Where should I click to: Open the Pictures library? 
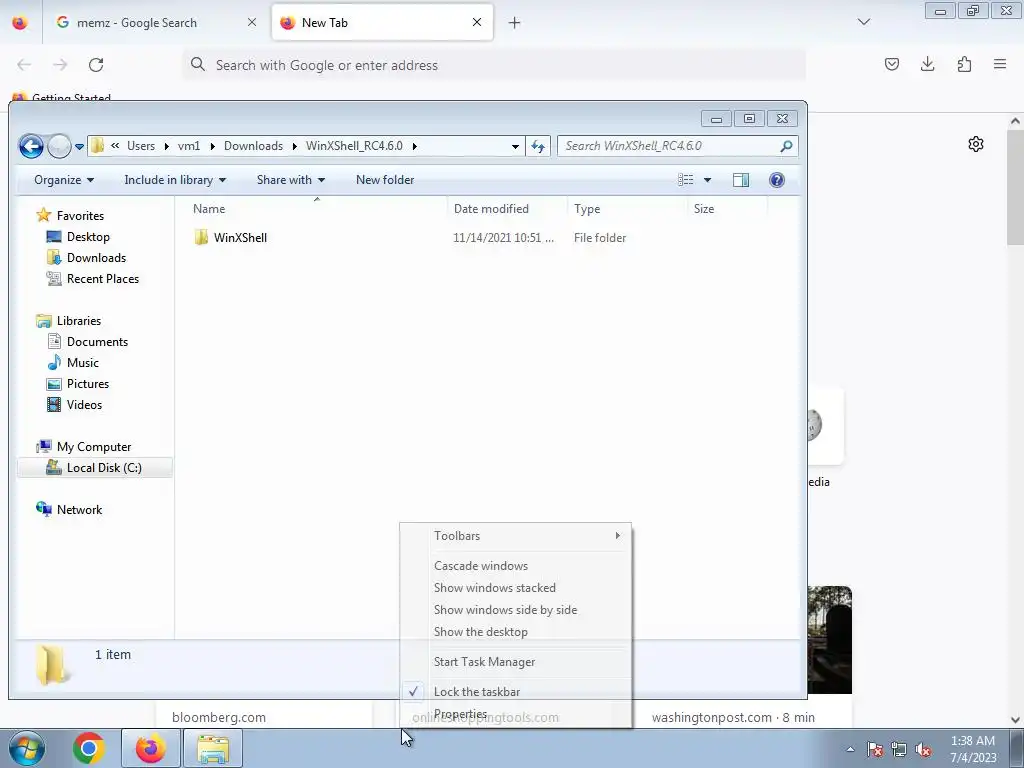(x=78, y=384)
